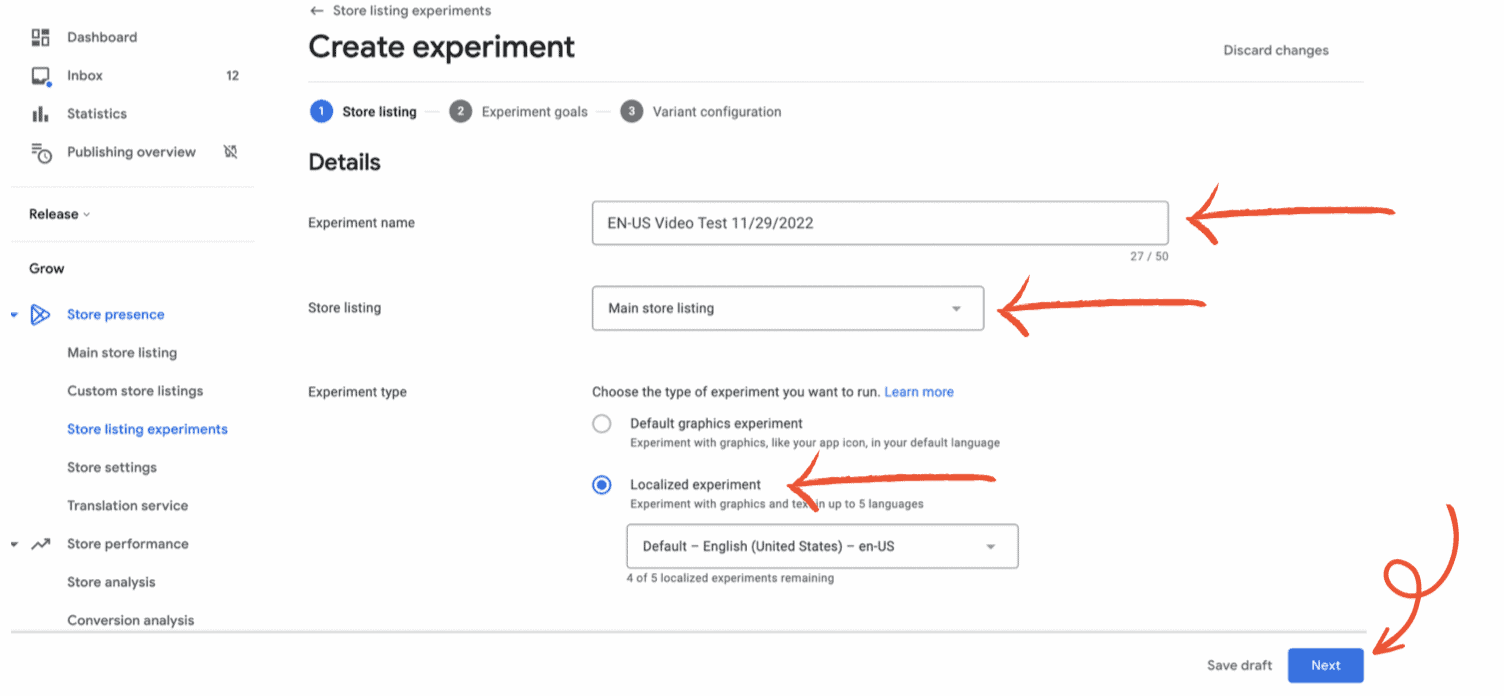This screenshot has width=1504, height=696.
Task: Click the managed publishing off icon
Action: point(231,152)
